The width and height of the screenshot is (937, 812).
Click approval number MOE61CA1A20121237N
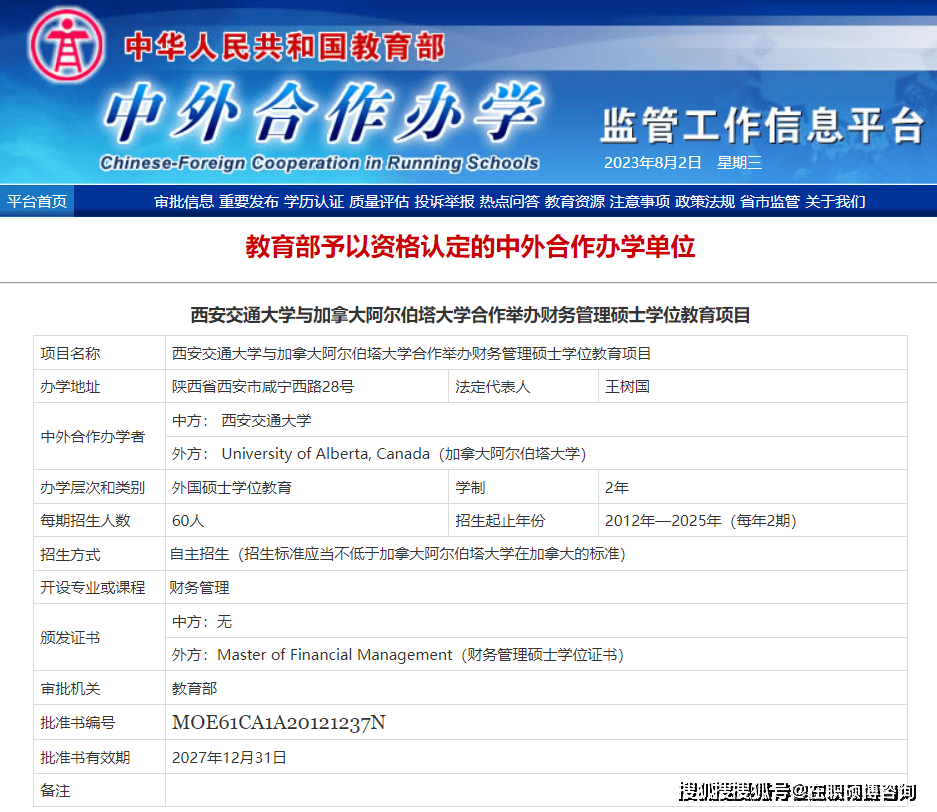[279, 722]
